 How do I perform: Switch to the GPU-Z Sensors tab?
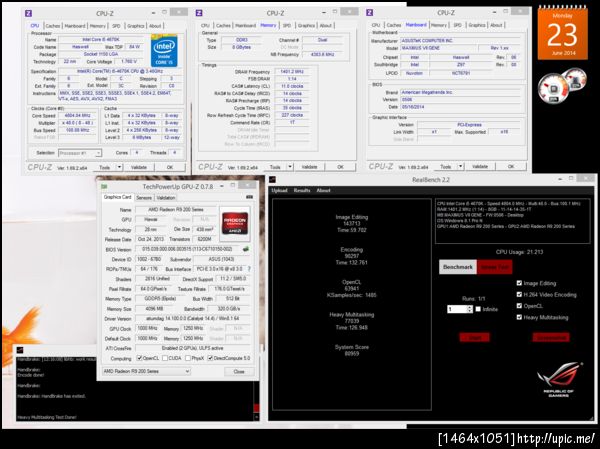coord(144,198)
